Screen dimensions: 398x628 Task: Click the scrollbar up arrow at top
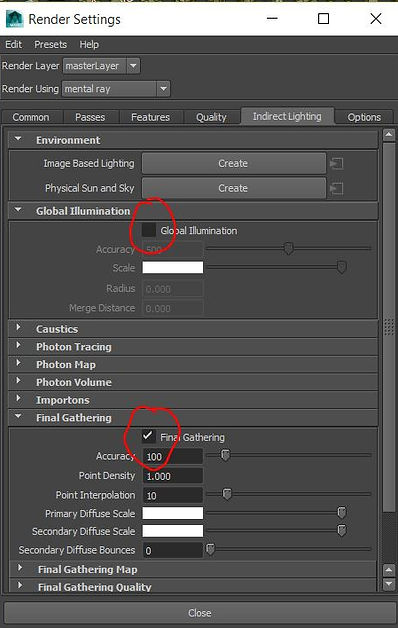[x=389, y=135]
